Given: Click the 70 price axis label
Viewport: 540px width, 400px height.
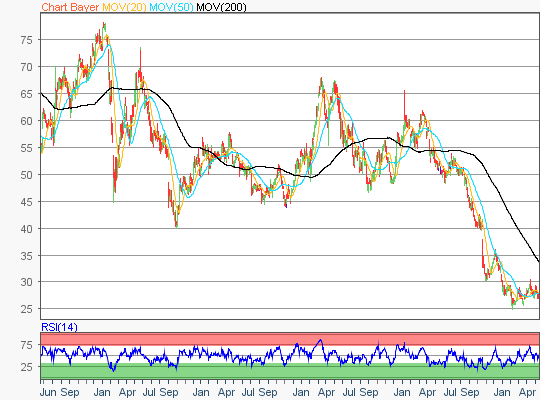Looking at the screenshot, I should (27, 67).
